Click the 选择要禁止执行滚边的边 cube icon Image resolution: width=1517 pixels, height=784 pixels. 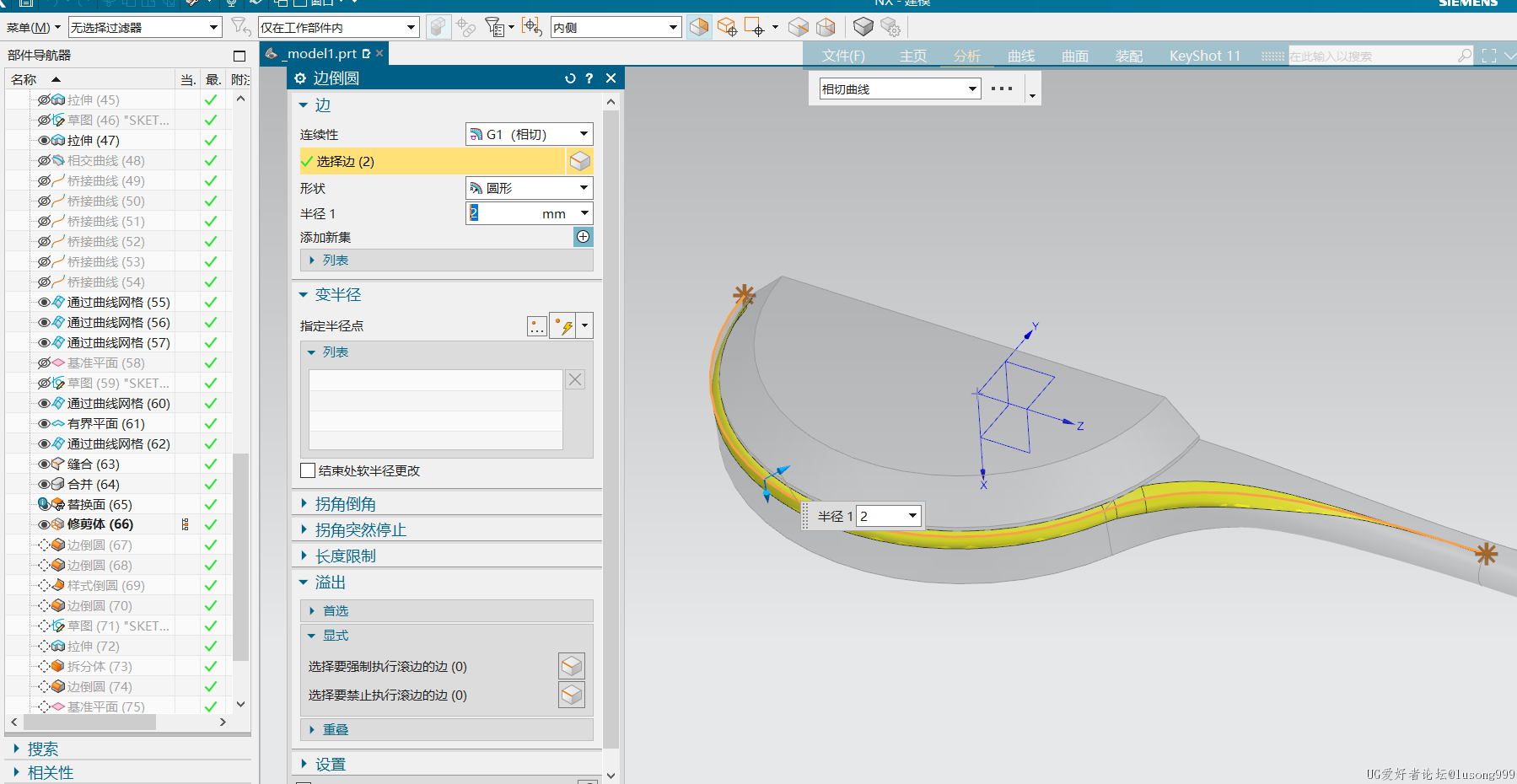tap(572, 695)
